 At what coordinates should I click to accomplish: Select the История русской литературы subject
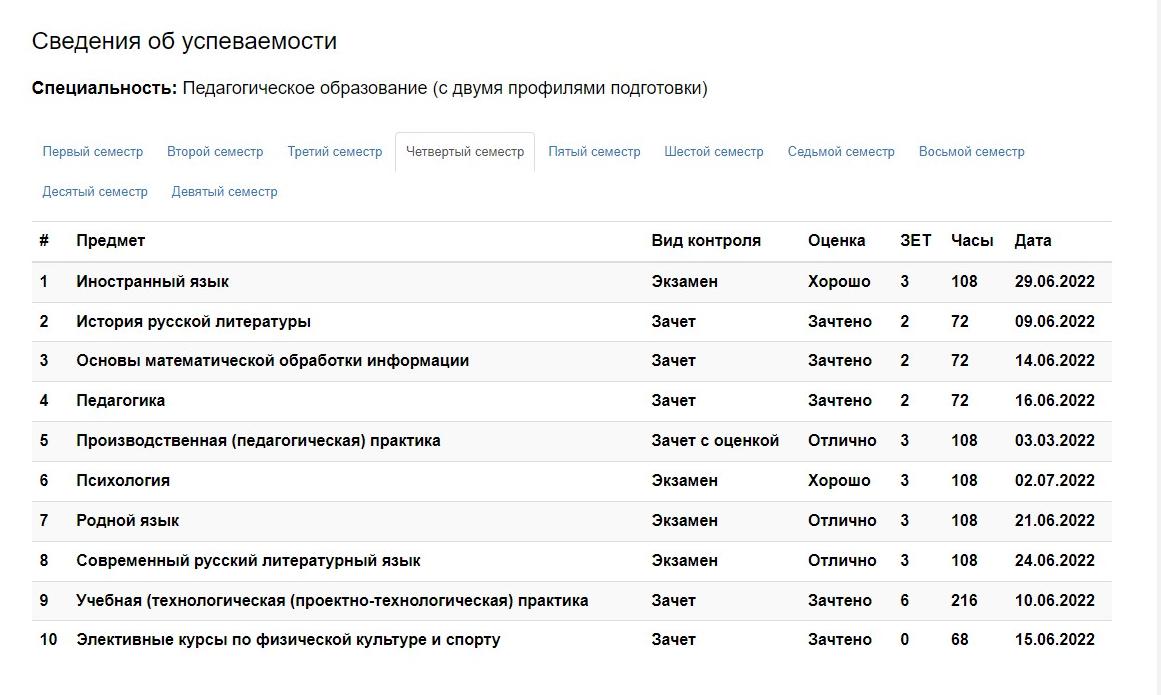point(193,321)
